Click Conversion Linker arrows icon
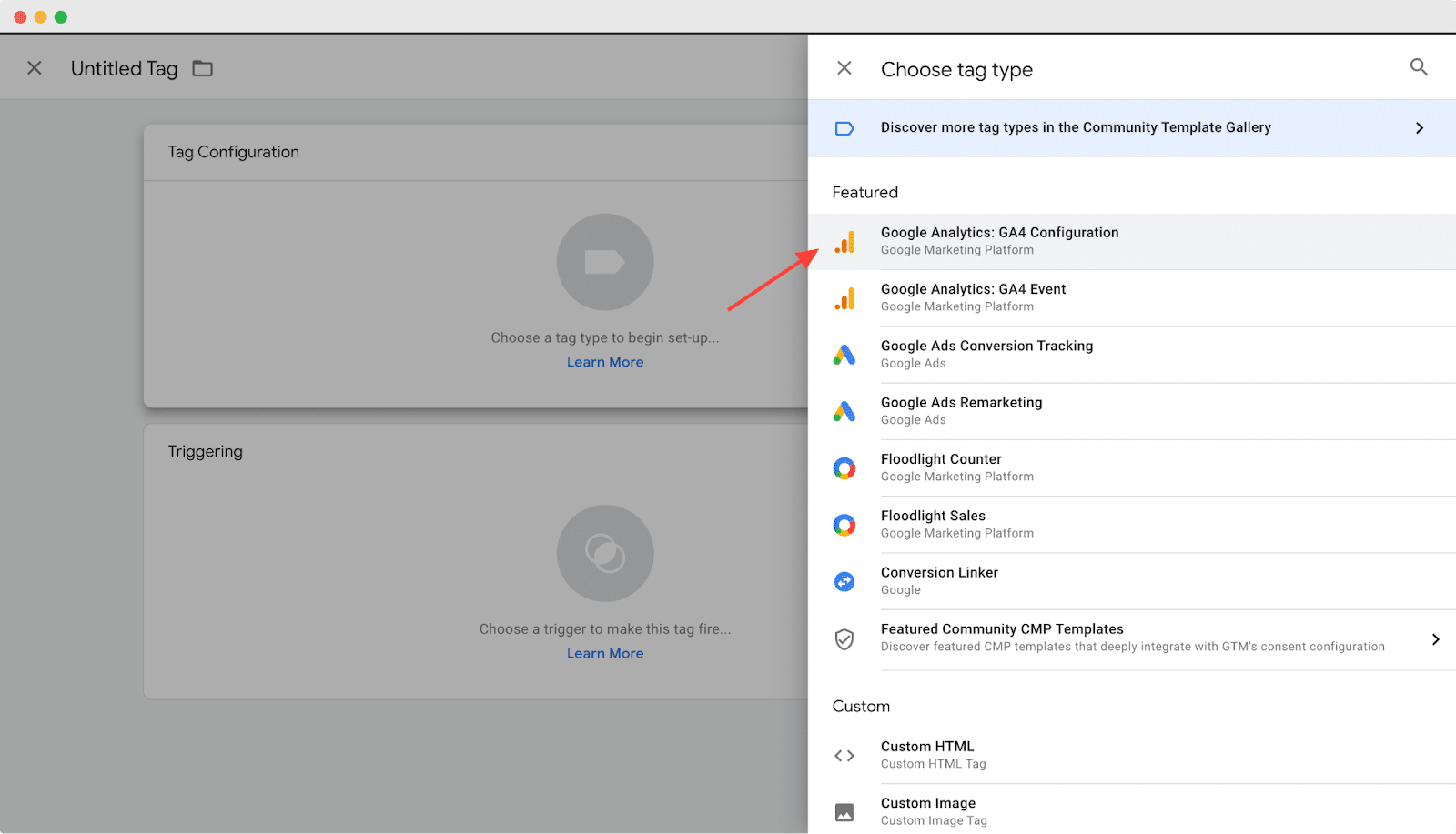The height and width of the screenshot is (834, 1456). (x=844, y=581)
